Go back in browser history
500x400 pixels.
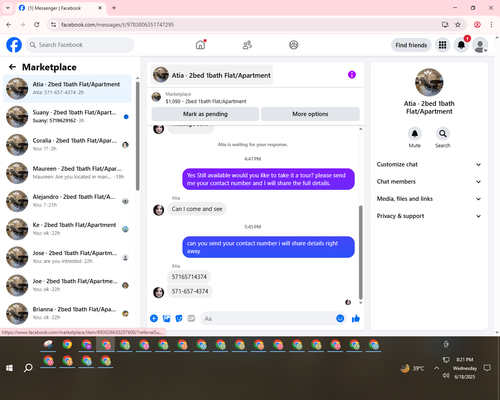[x=9, y=25]
